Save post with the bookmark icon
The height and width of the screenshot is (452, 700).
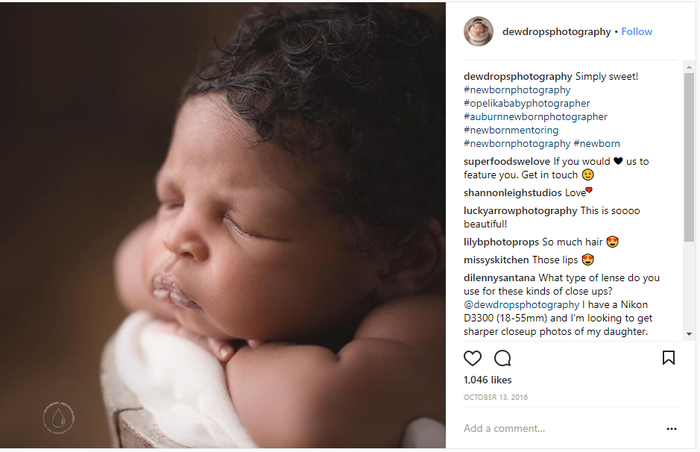[668, 358]
